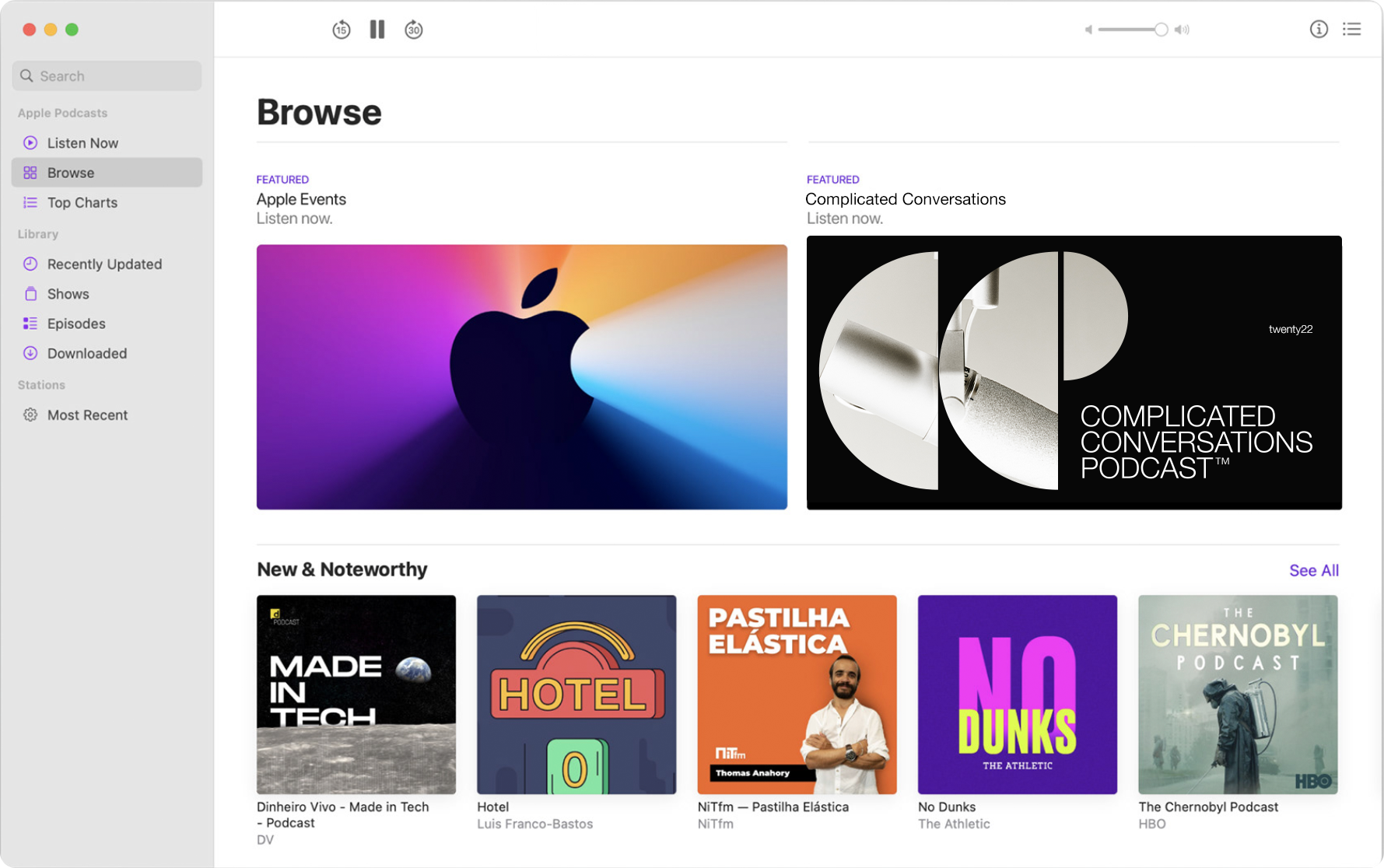Click the Luis Franco-Bastos author text
1384x868 pixels.
tap(535, 824)
